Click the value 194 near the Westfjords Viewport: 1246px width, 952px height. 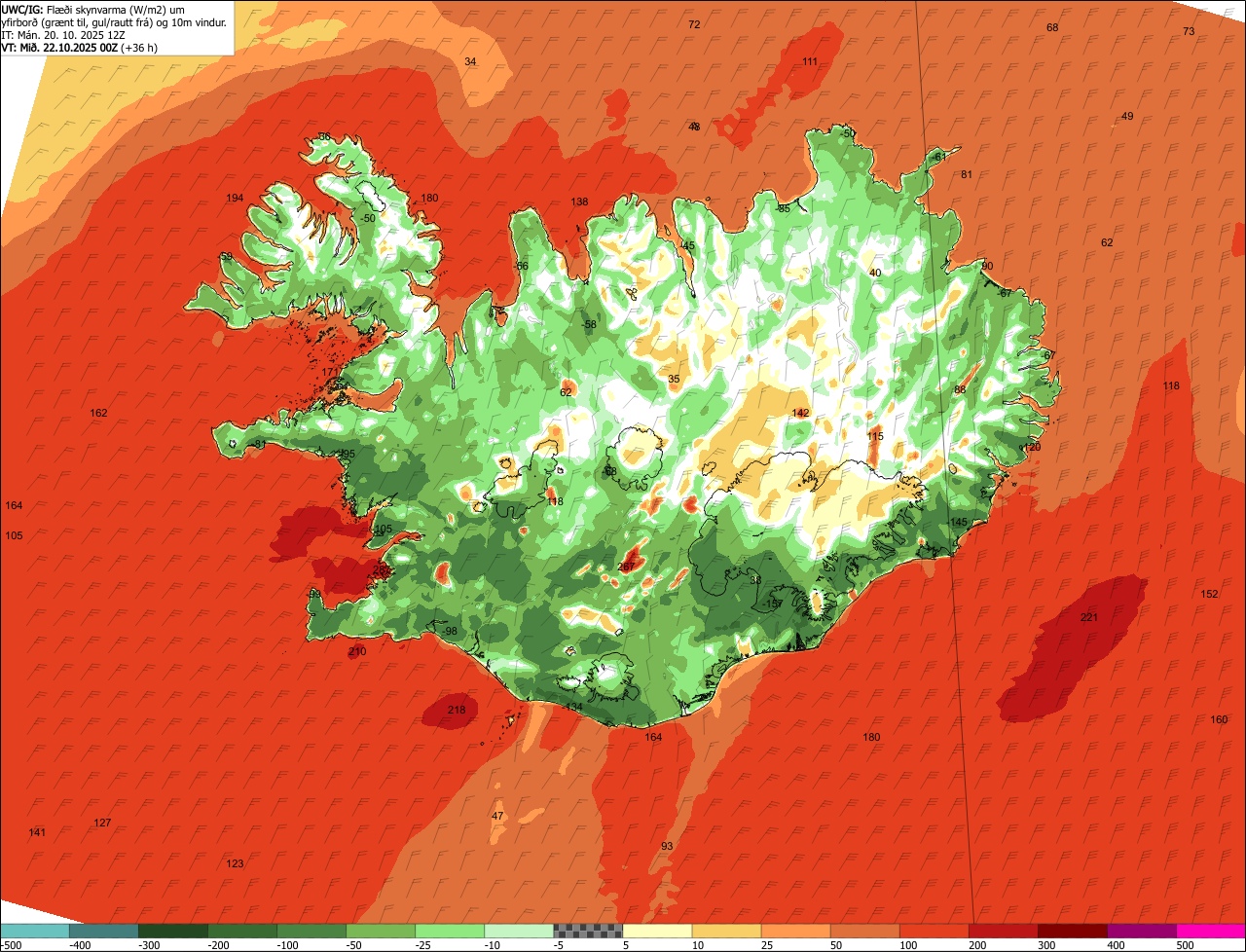coord(235,198)
